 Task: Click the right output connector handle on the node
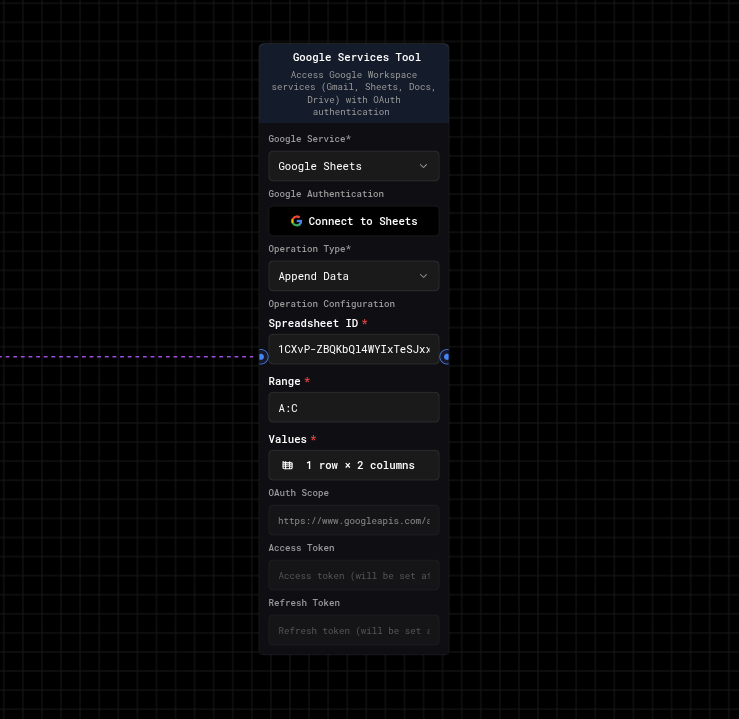[446, 357]
